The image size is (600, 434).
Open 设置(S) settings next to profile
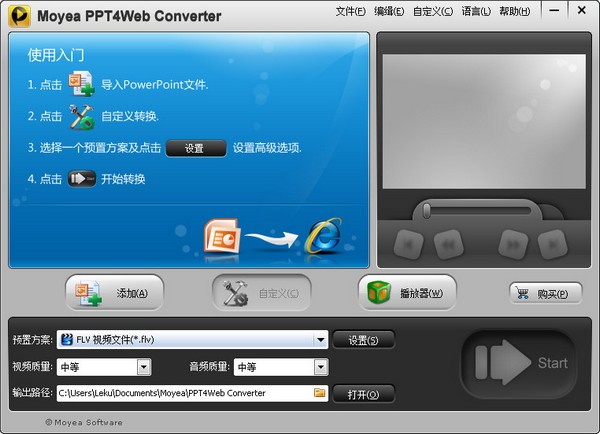coord(363,340)
